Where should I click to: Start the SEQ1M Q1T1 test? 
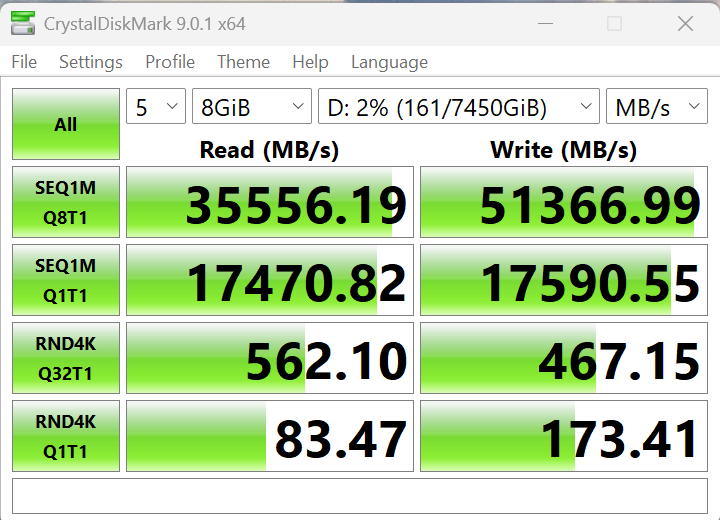pyautogui.click(x=66, y=280)
